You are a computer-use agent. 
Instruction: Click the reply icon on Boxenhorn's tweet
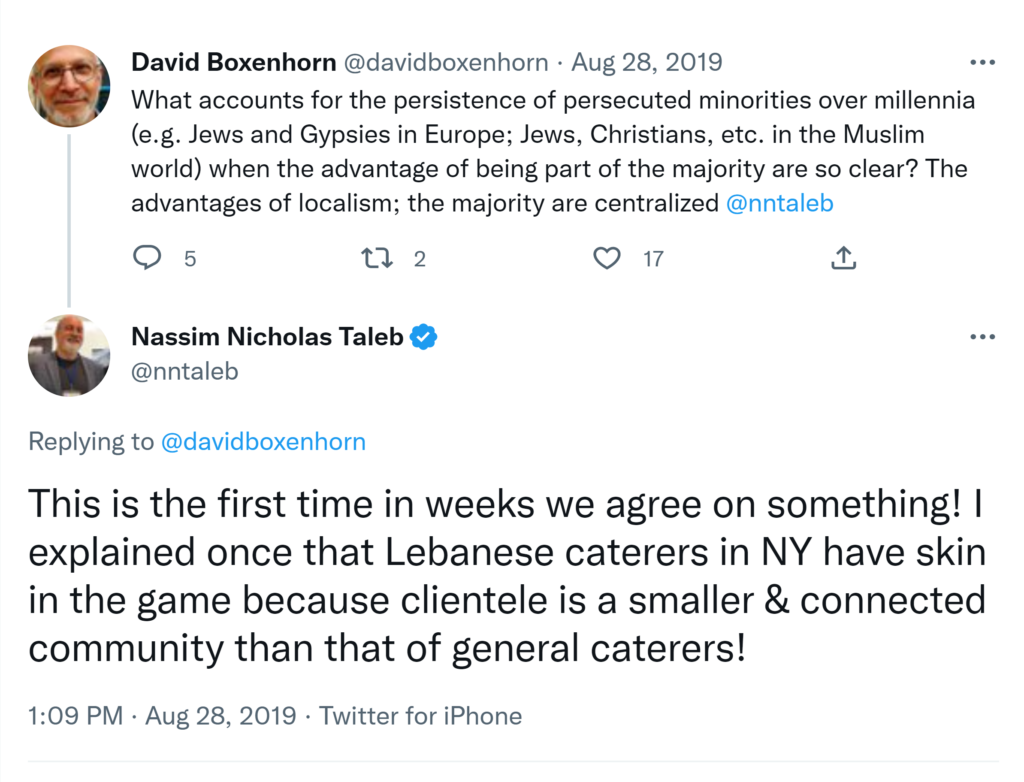pos(147,258)
